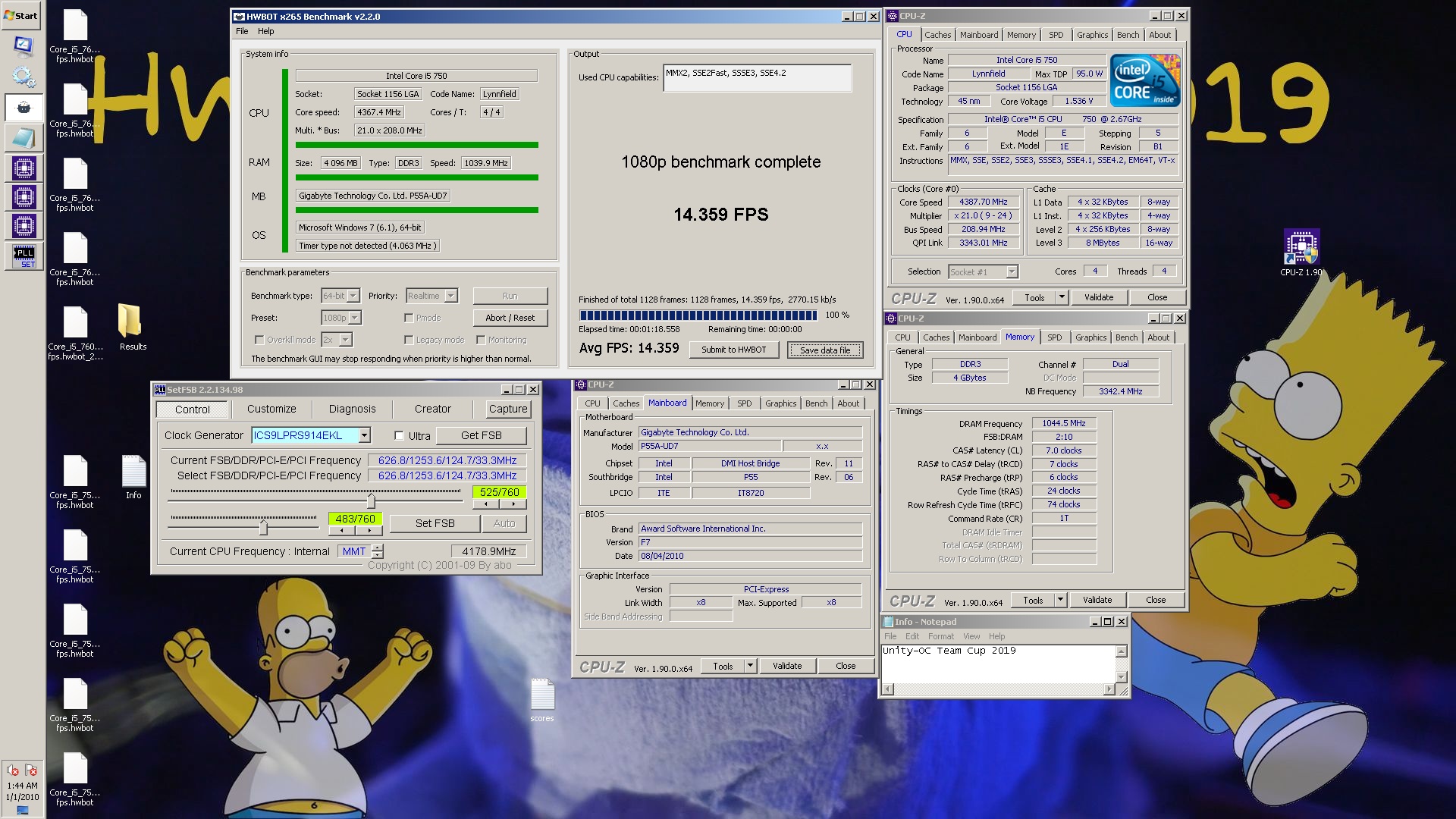This screenshot has width=1456, height=819.
Task: Launch the CPU-Z 1.90 desktop shortcut
Action: click(1301, 253)
